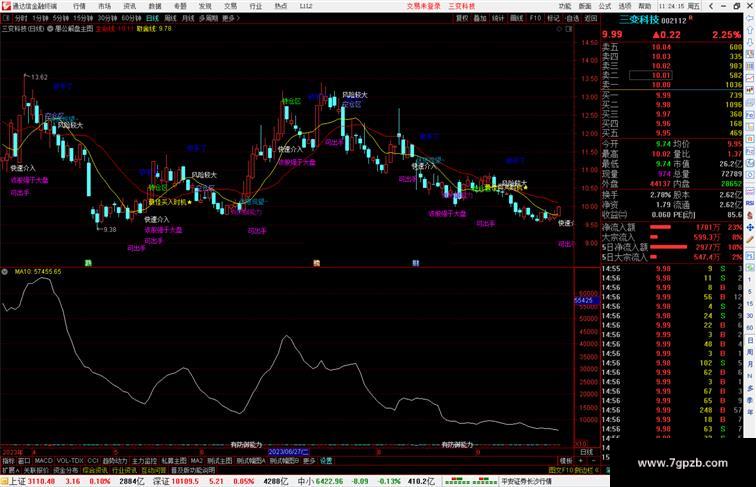The width and height of the screenshot is (756, 487).
Task: Open the 行业资讯 tab
Action: click(x=124, y=470)
